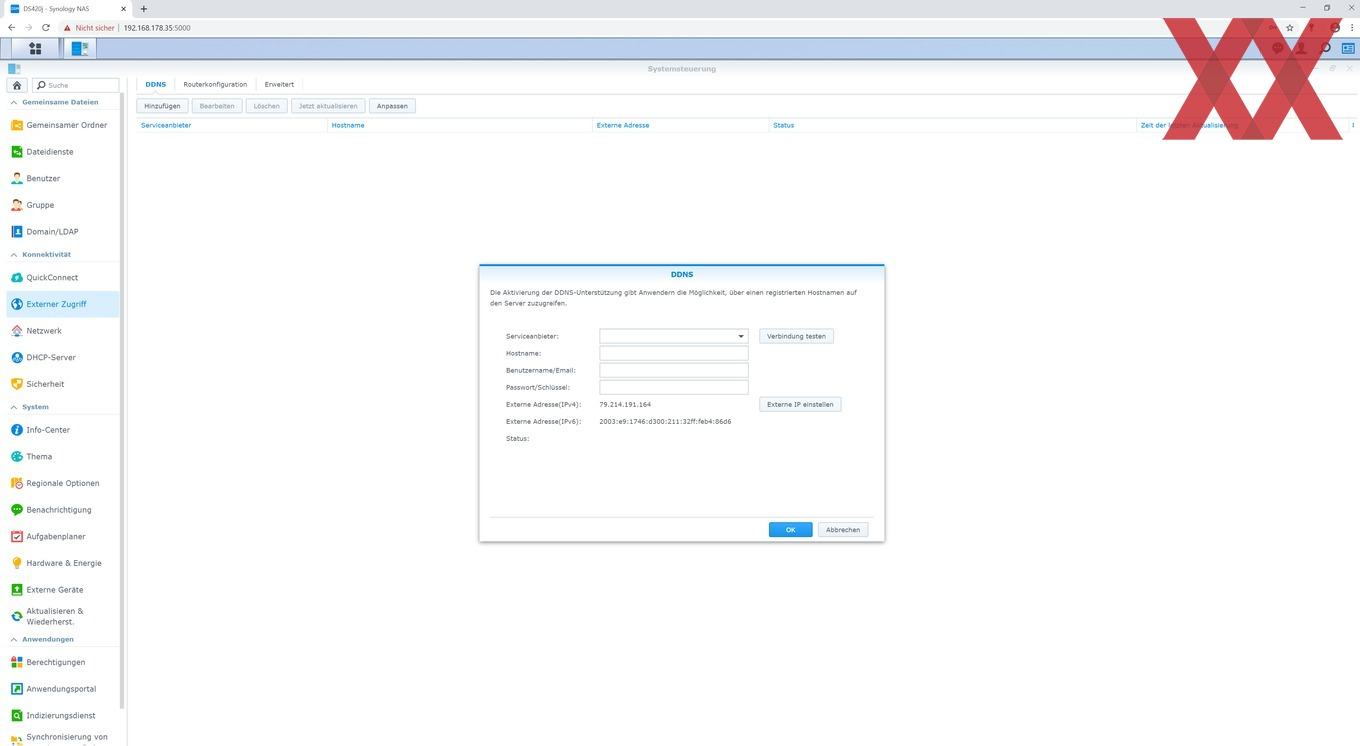The height and width of the screenshot is (746, 1360).
Task: Open the DSM widgets panel icon
Action: pos(1348,48)
